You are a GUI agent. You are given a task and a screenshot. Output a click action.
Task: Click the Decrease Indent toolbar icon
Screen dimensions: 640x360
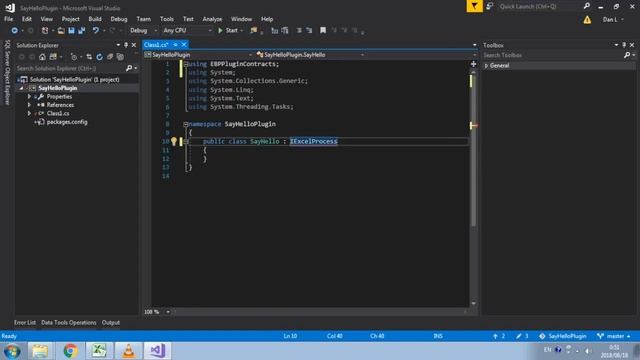coord(299,31)
